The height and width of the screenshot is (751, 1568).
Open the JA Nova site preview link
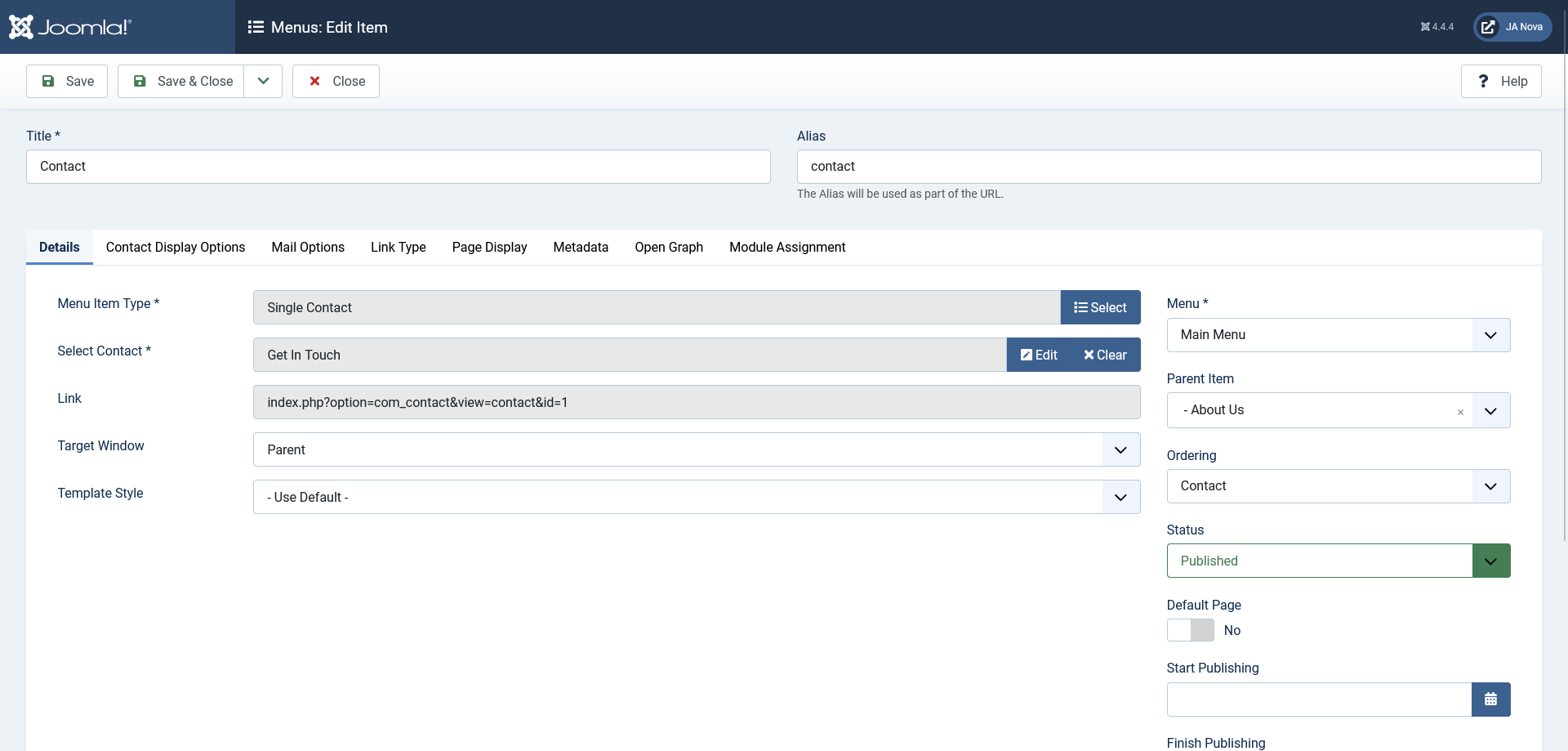tap(1512, 27)
